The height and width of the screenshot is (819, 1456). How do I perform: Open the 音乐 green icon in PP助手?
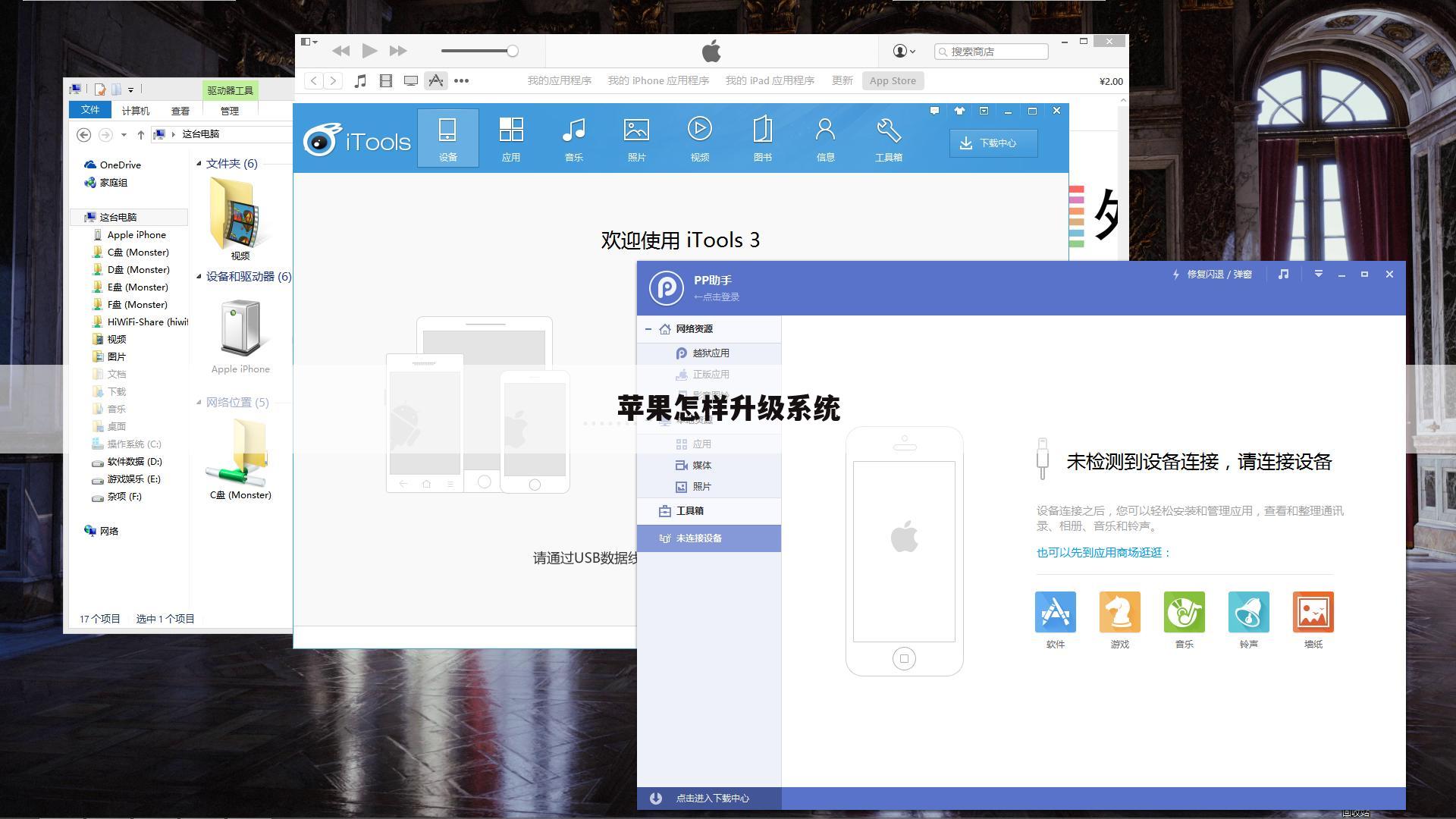(x=1184, y=612)
